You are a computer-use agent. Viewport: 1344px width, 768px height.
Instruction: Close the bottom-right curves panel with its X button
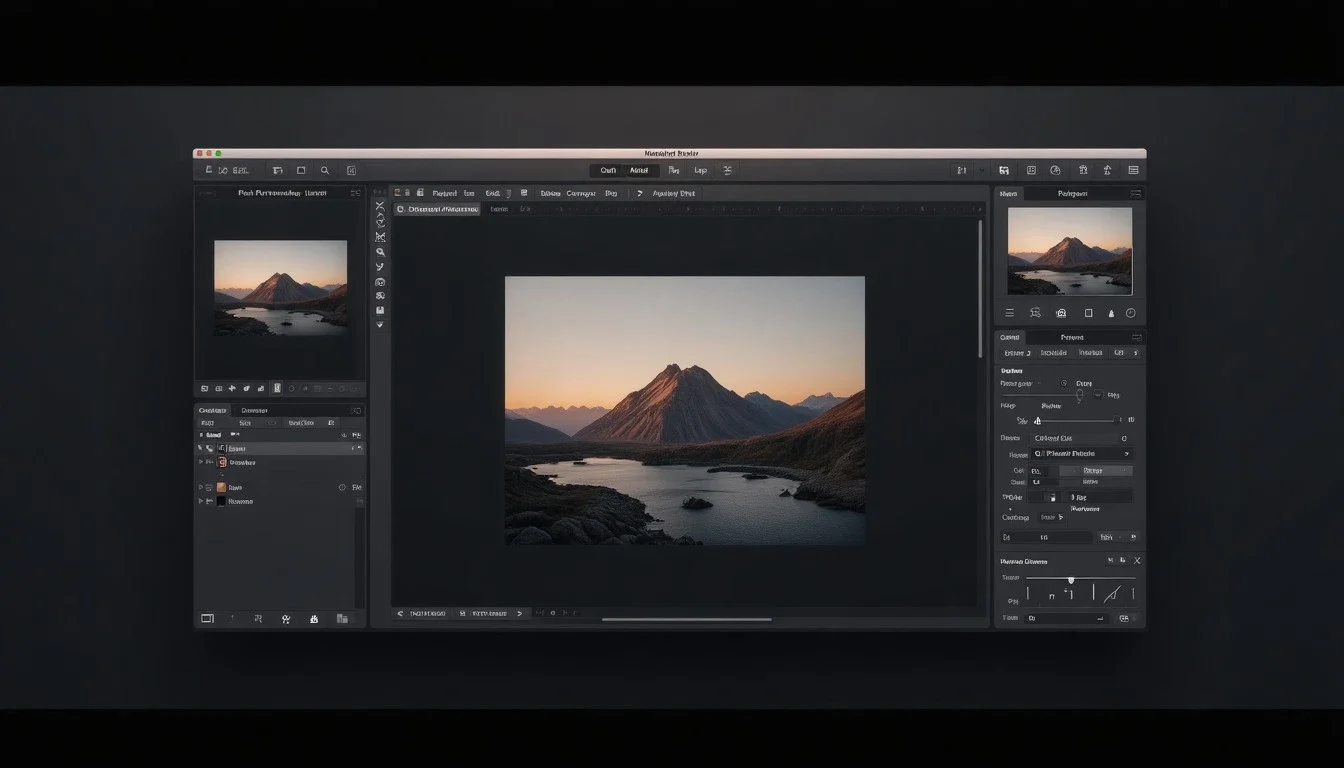(x=1137, y=561)
